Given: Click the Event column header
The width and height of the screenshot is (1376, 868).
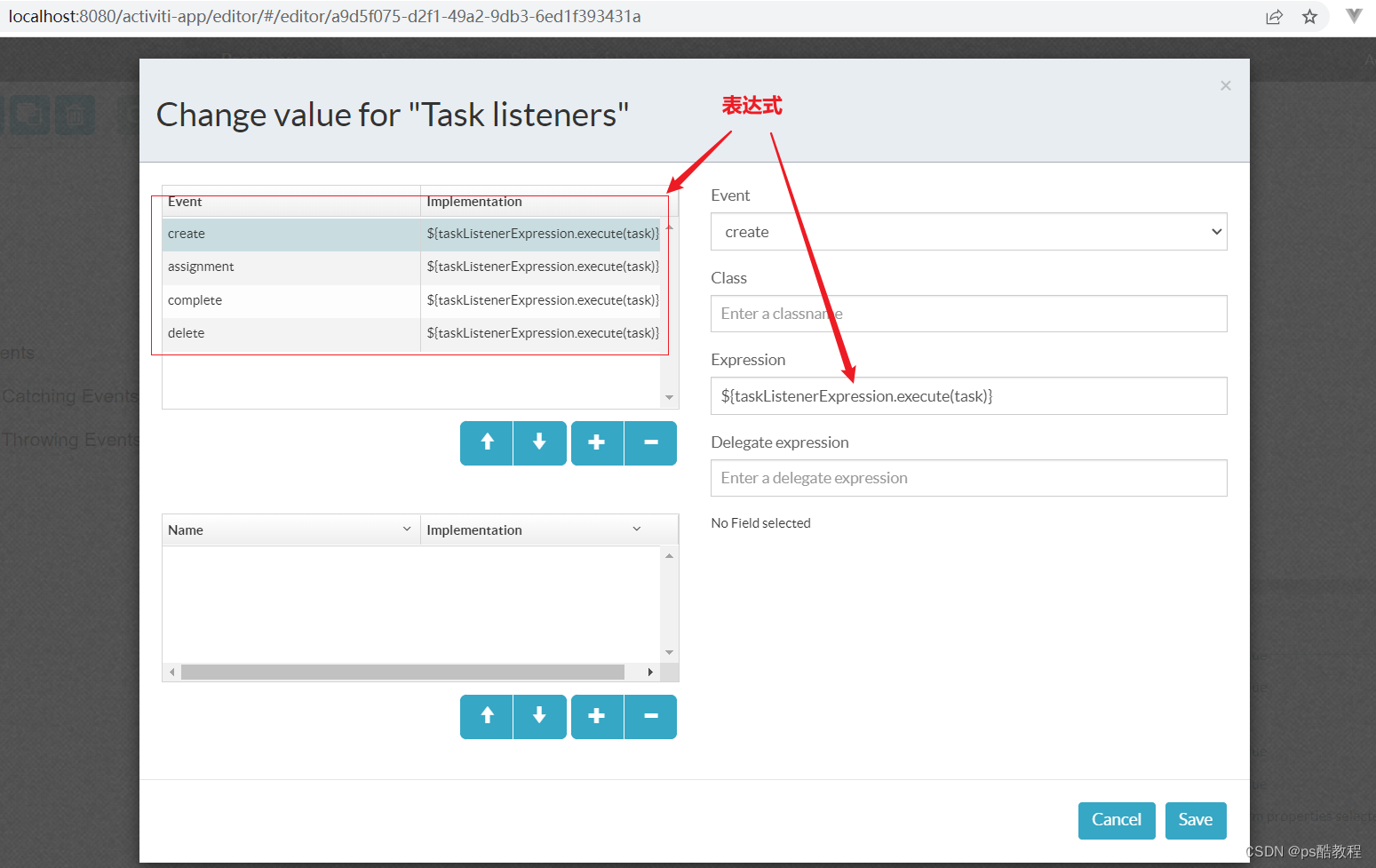Looking at the screenshot, I should (291, 202).
